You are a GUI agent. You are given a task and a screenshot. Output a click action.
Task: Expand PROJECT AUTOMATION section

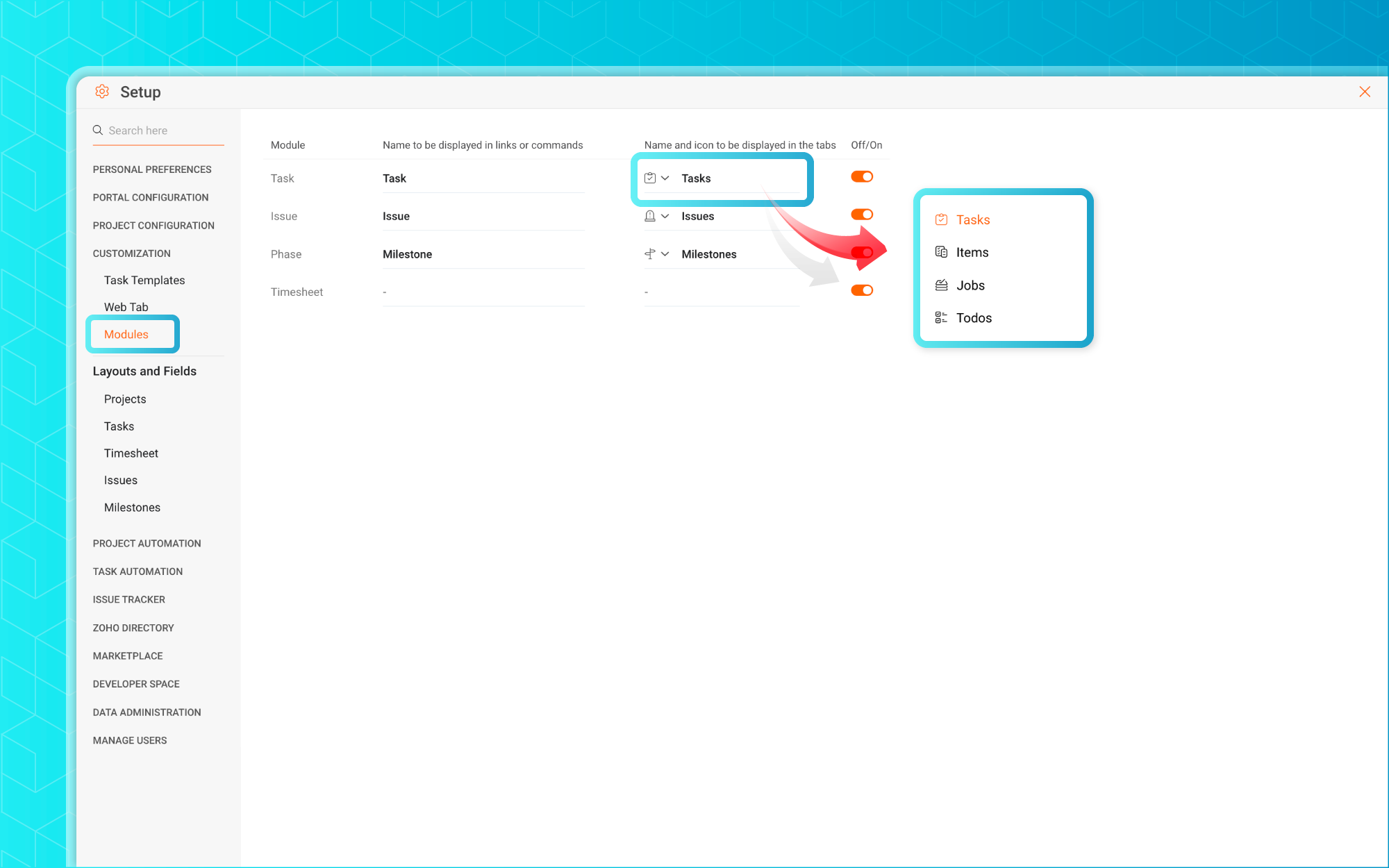click(147, 544)
